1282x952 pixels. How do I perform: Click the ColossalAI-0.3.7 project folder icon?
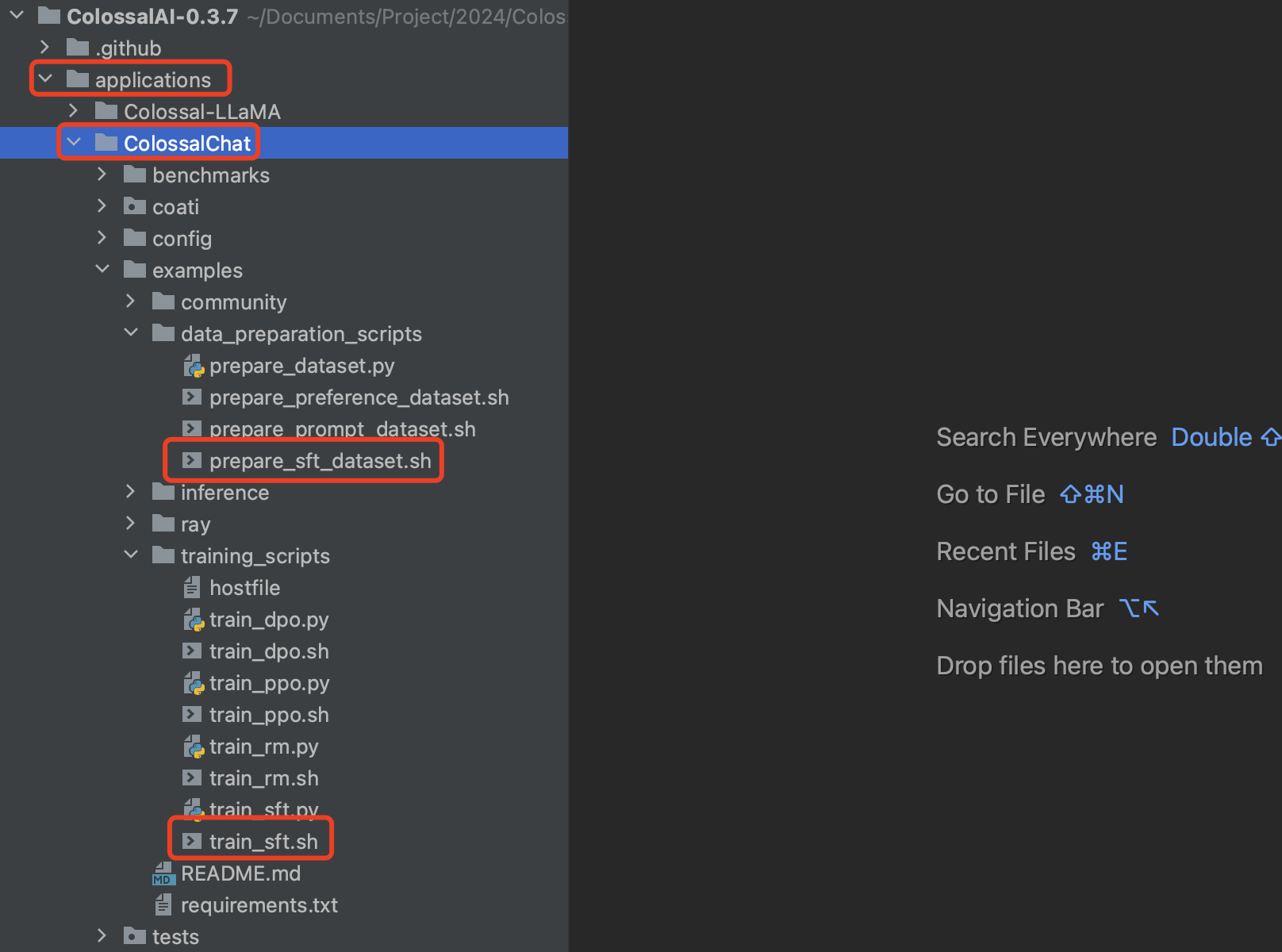point(49,15)
